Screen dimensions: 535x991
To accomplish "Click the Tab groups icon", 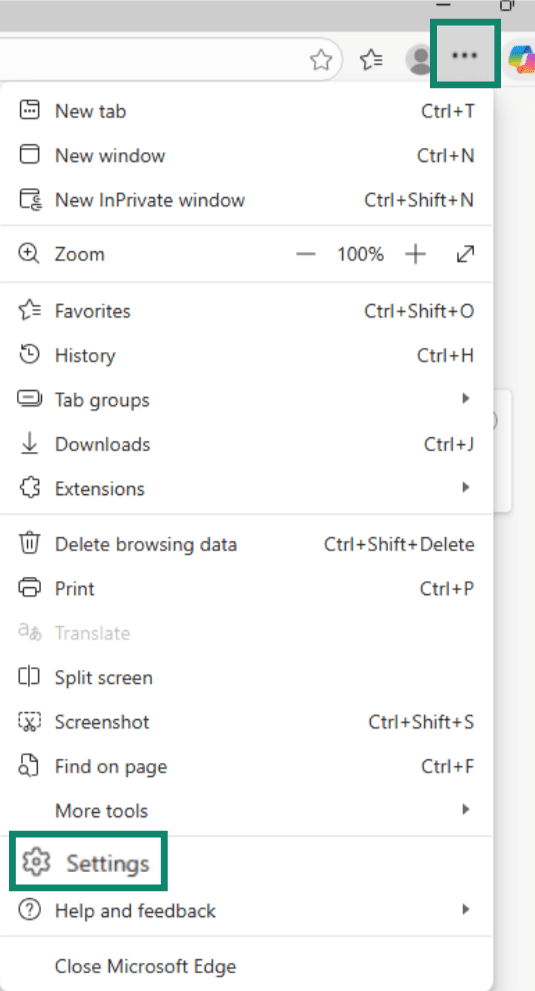I will point(30,399).
